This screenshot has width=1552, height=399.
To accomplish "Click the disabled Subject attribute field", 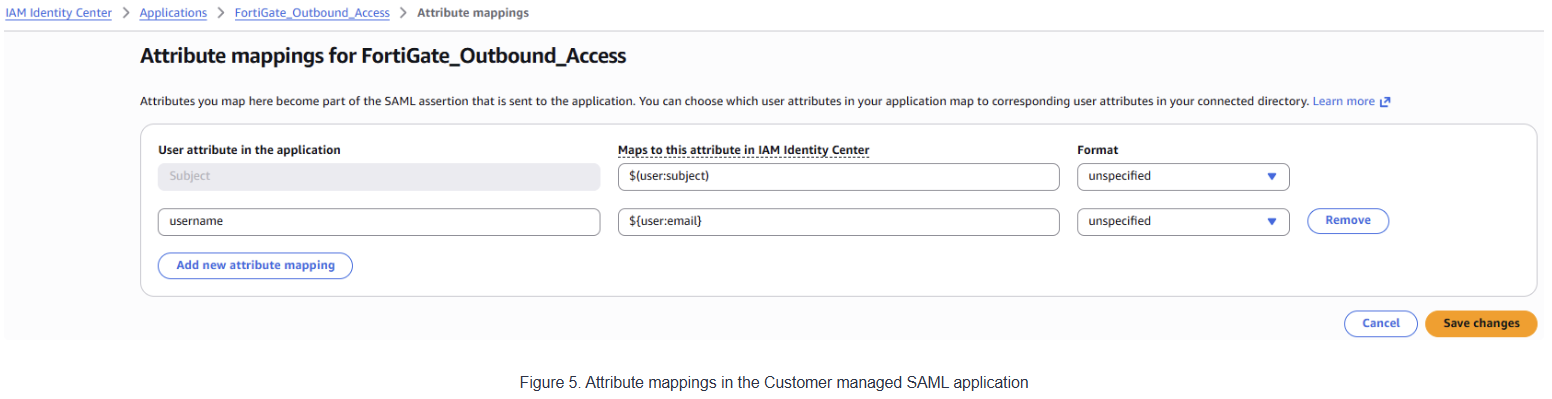I will point(379,177).
